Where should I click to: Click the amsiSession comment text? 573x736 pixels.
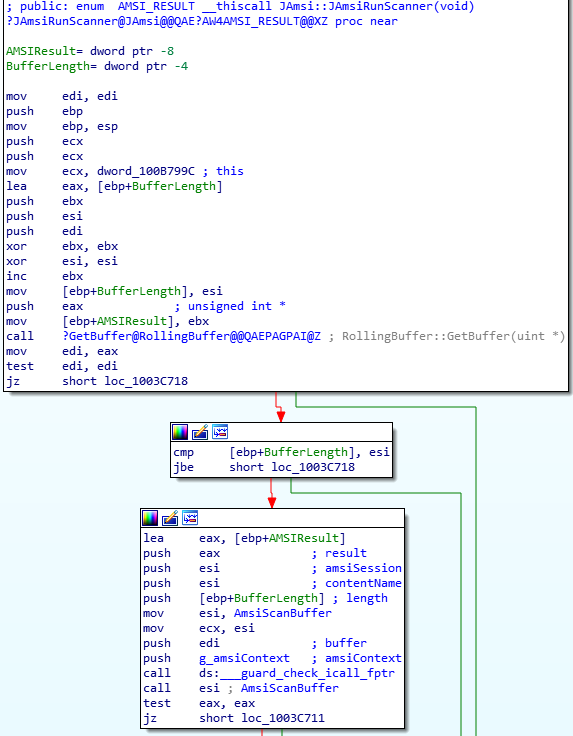(x=363, y=568)
